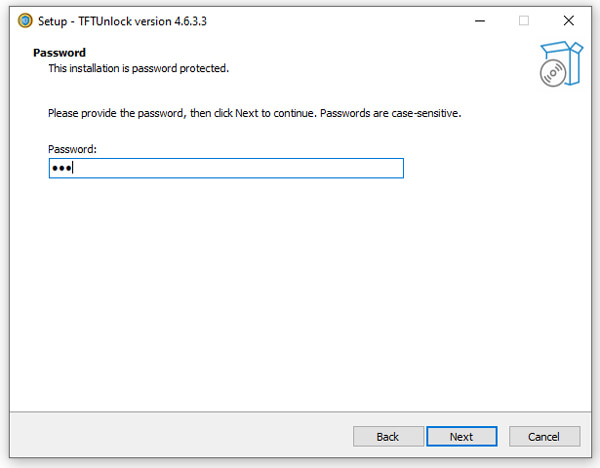
Task: Focus the Password input field
Action: [225, 168]
